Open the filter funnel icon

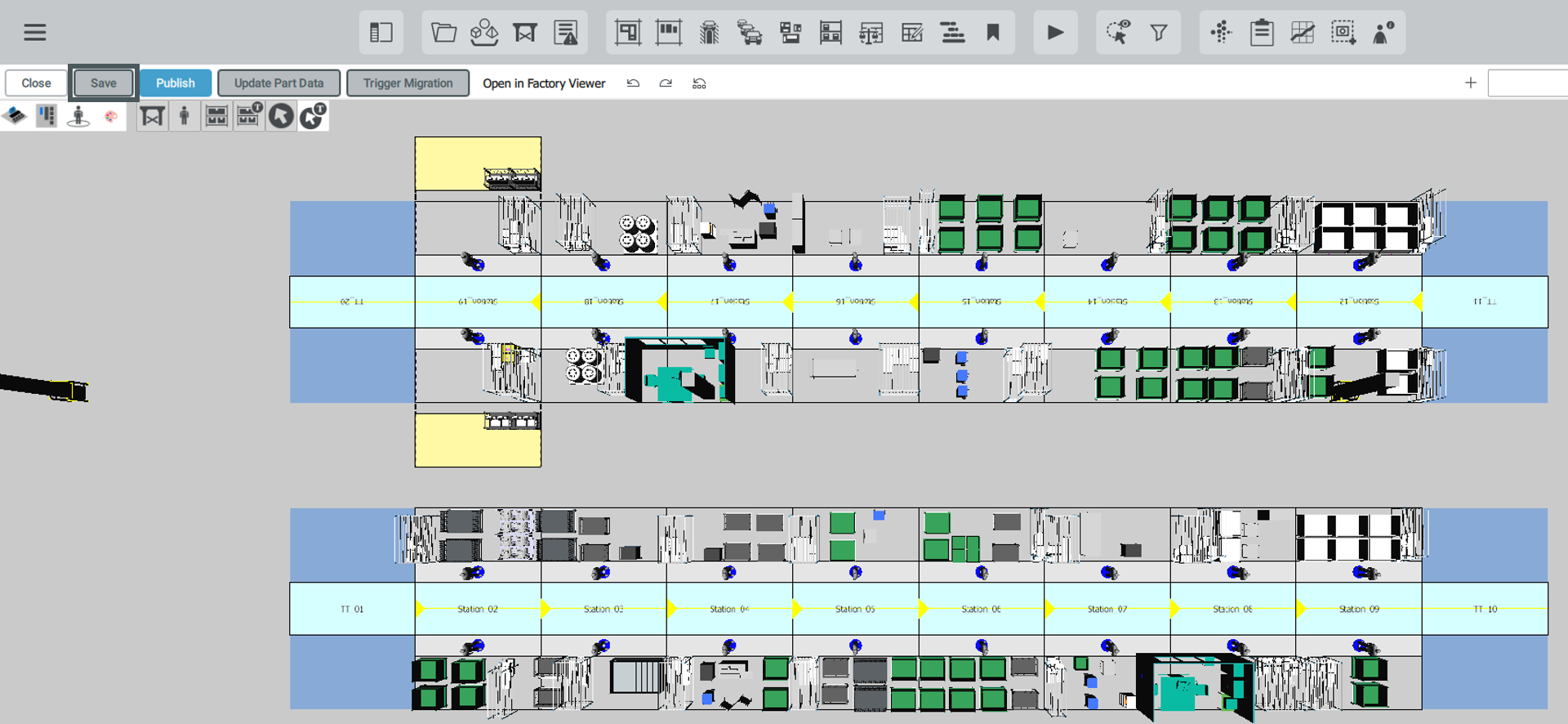[1158, 33]
